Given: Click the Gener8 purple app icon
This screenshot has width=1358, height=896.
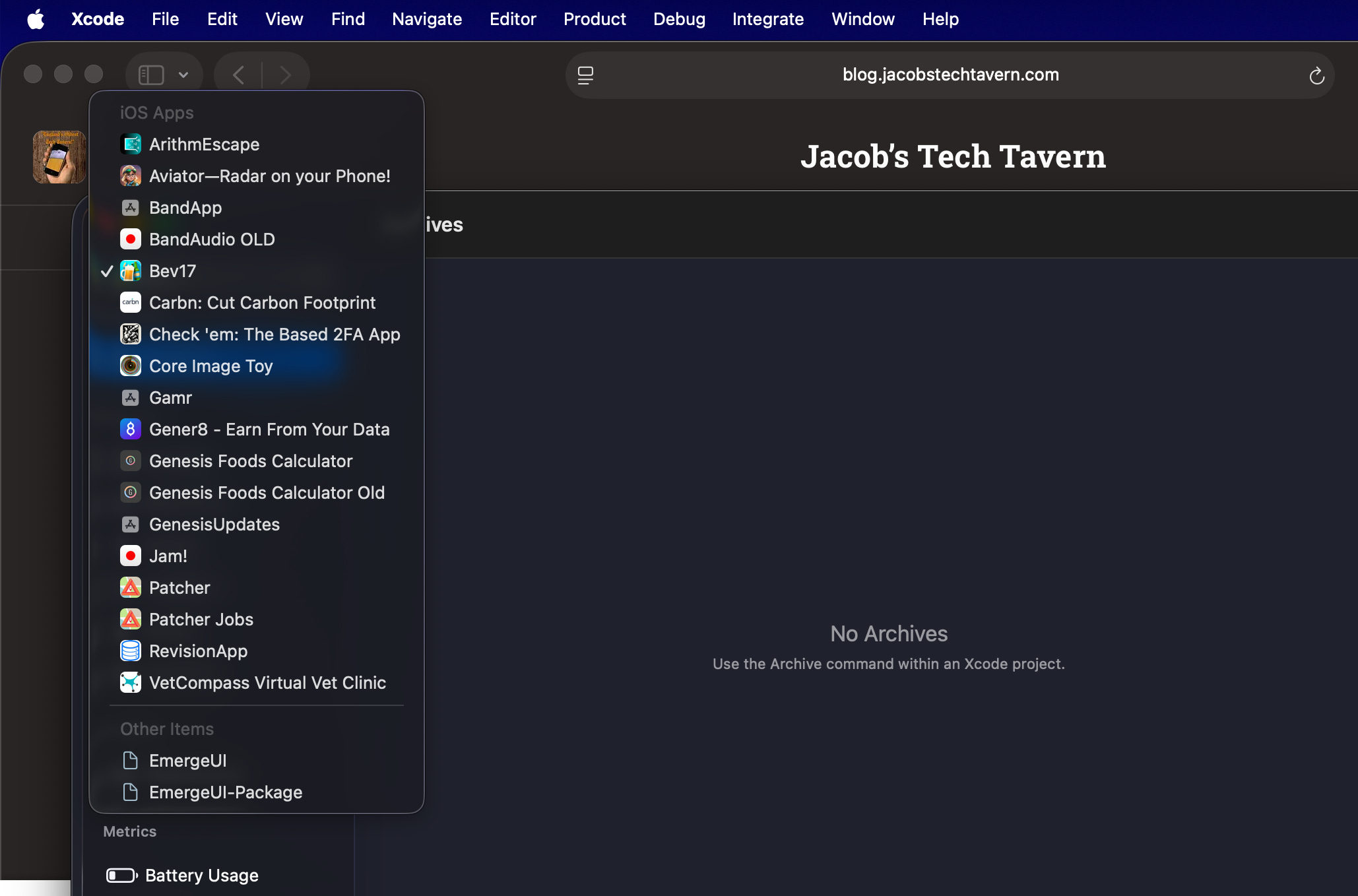Looking at the screenshot, I should [x=131, y=429].
